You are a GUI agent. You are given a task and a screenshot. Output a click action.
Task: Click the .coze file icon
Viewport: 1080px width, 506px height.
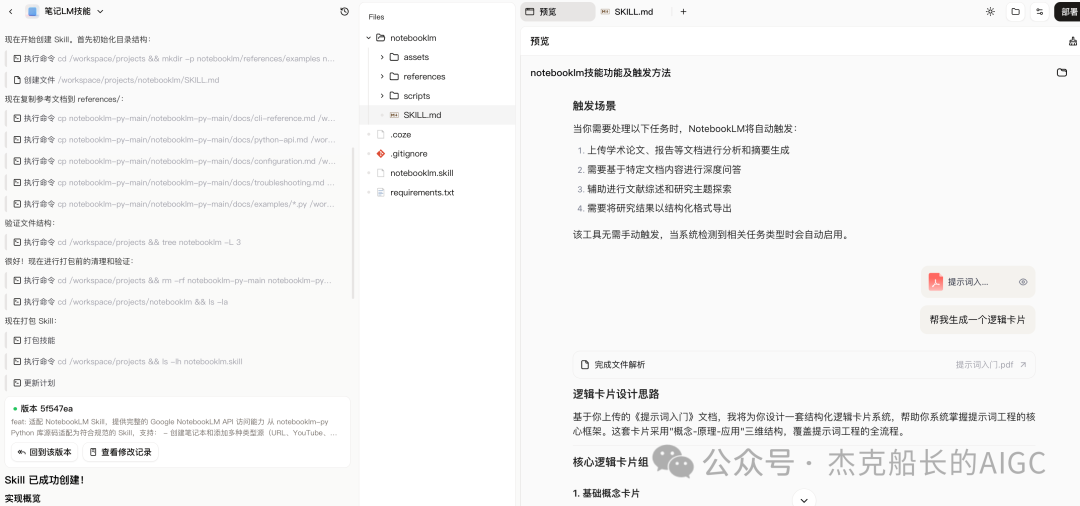(380, 134)
